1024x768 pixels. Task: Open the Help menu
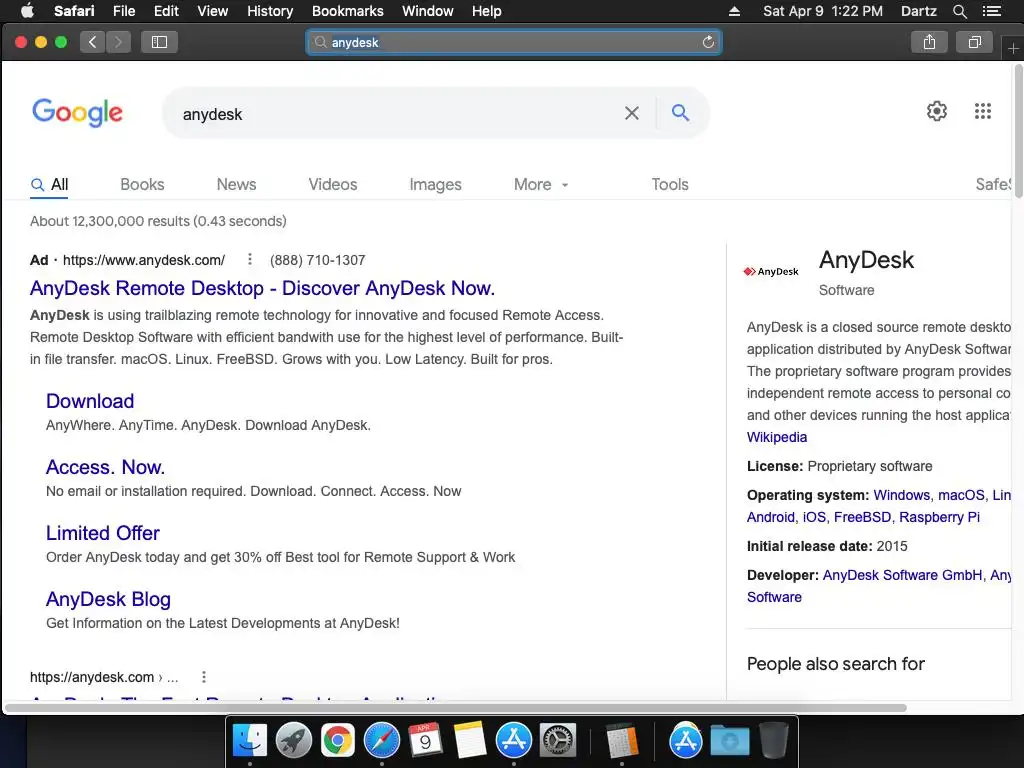tap(487, 11)
